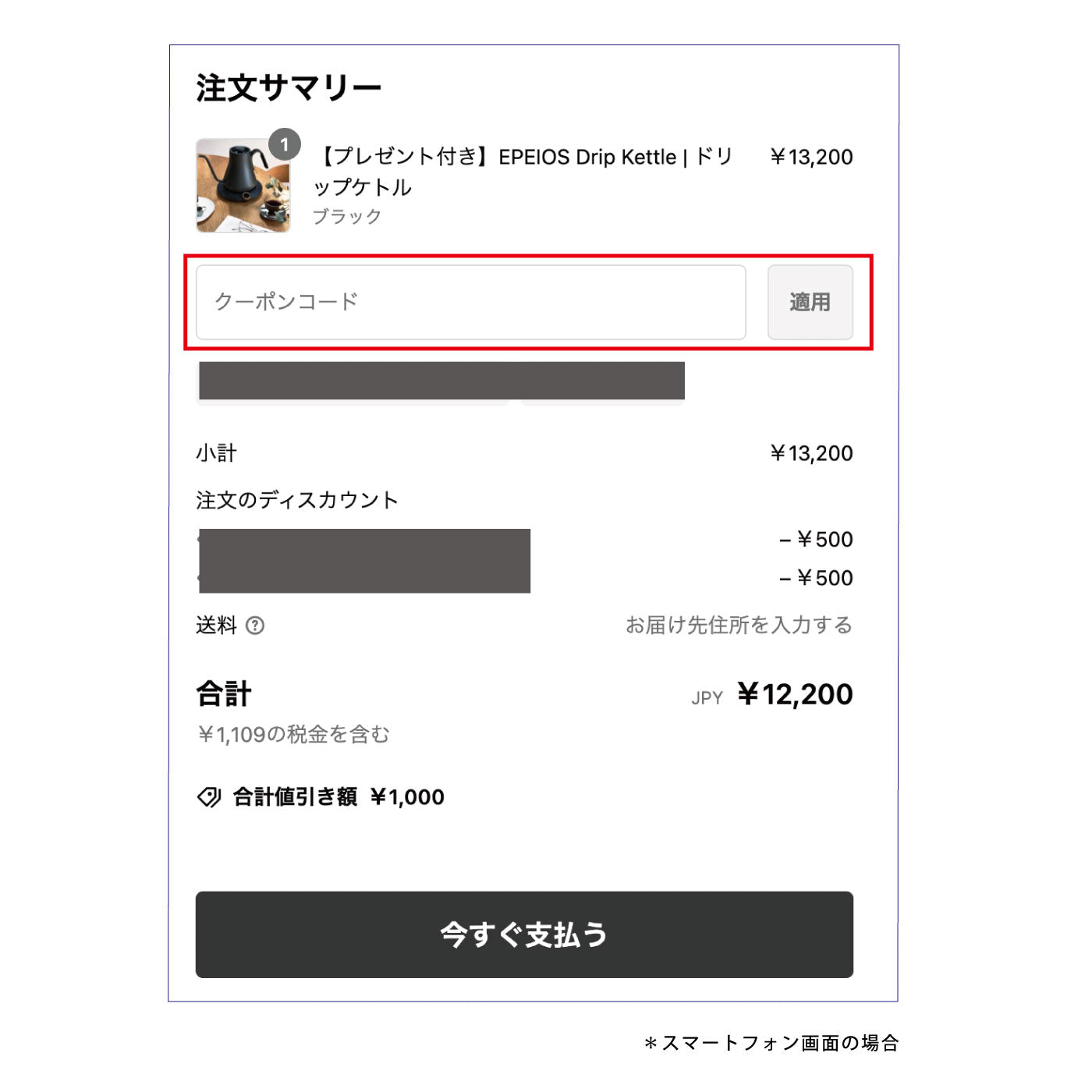The image size is (1092, 1092).
Task: Click the quantity badge on the kettle image
Action: click(x=285, y=144)
